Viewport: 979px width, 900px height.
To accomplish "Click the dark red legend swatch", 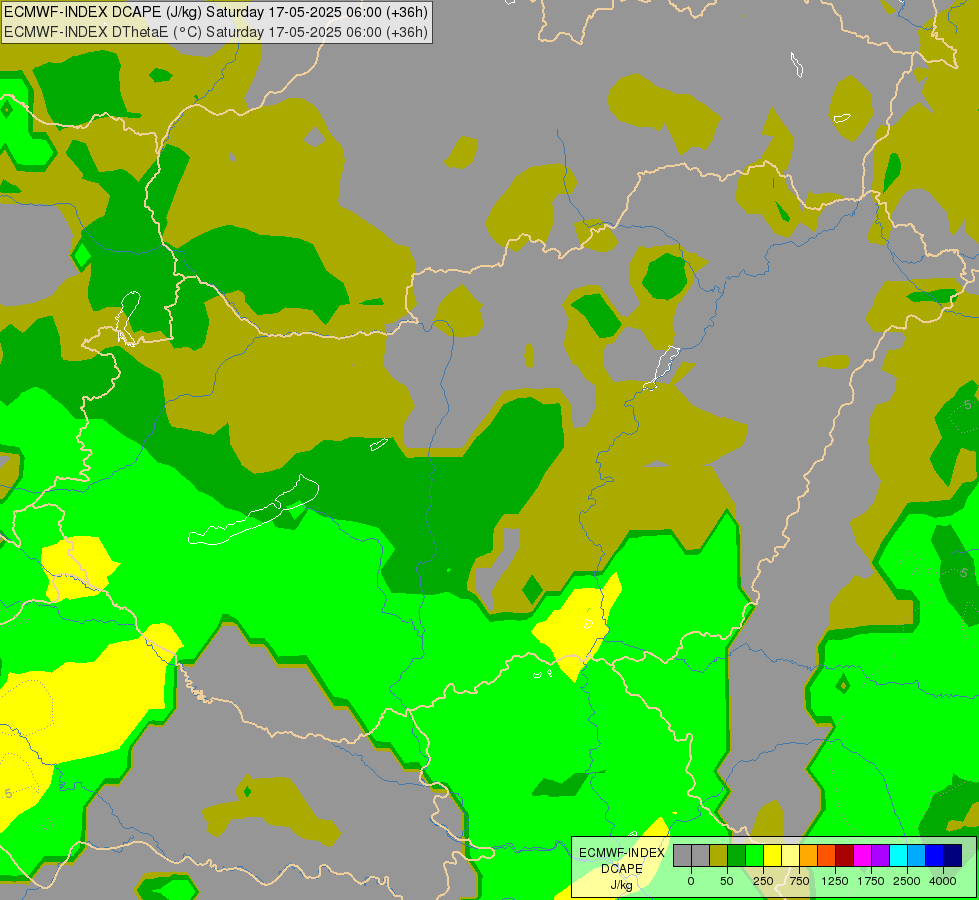I will click(x=845, y=855).
